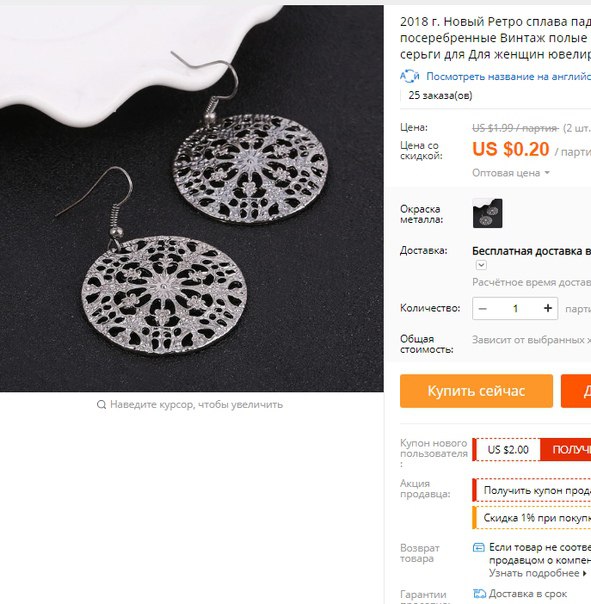Click the translate icon beside English title link
Viewport: 591px width, 604px height.
pos(410,76)
